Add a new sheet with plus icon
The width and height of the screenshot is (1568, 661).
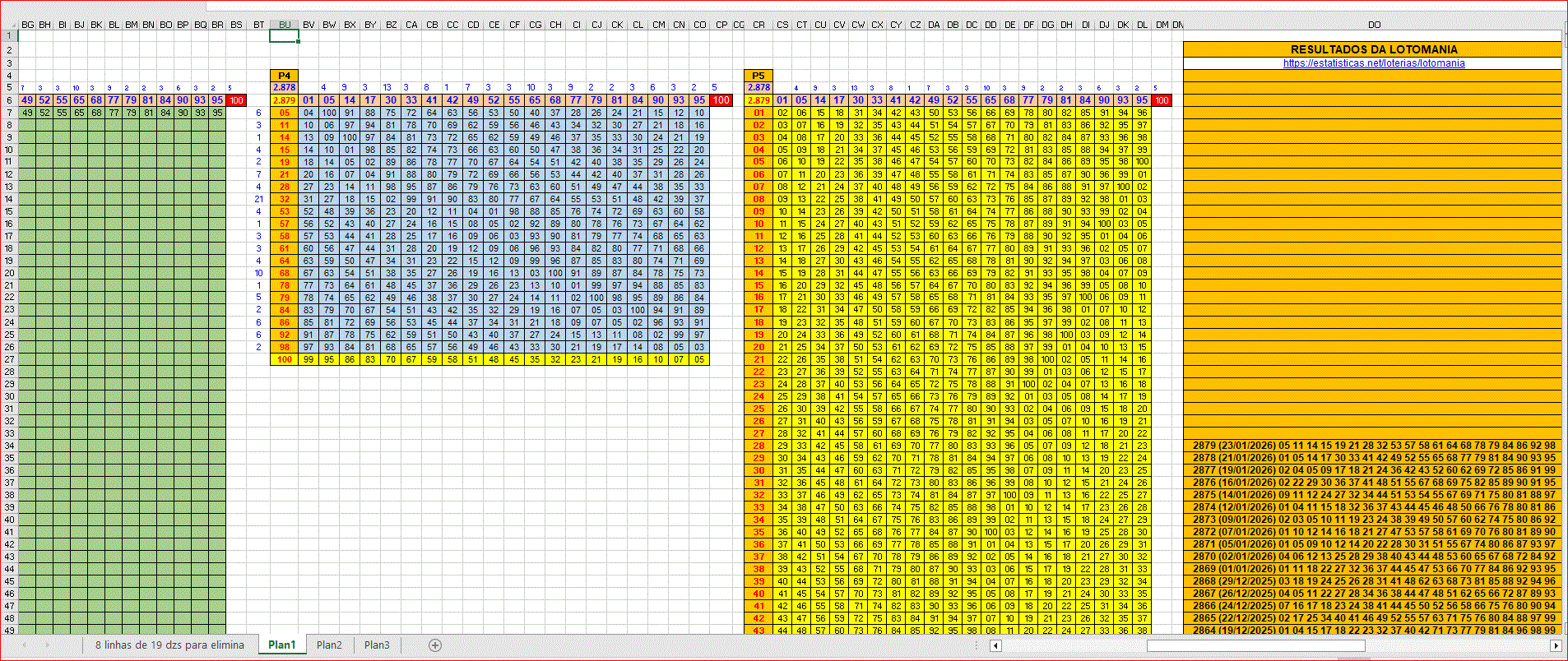[x=435, y=645]
